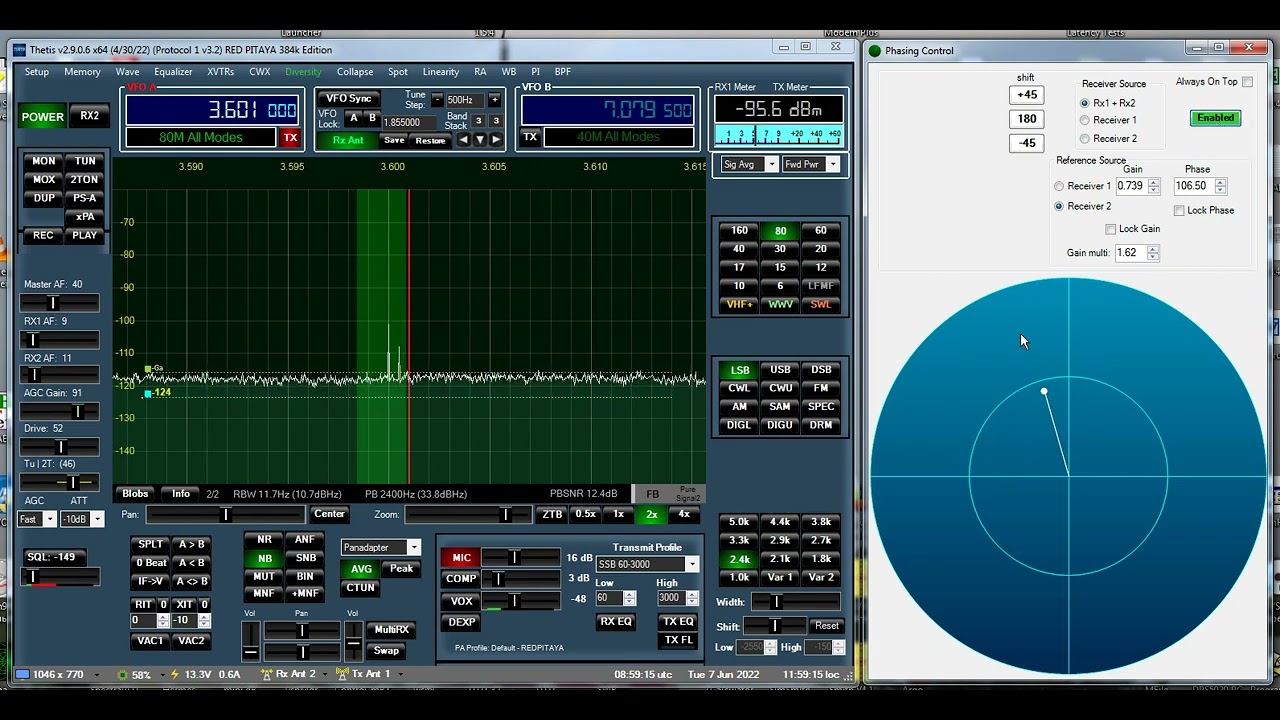This screenshot has height=720, width=1280.
Task: Click the CPU usage chip icon
Action: click(x=122, y=675)
